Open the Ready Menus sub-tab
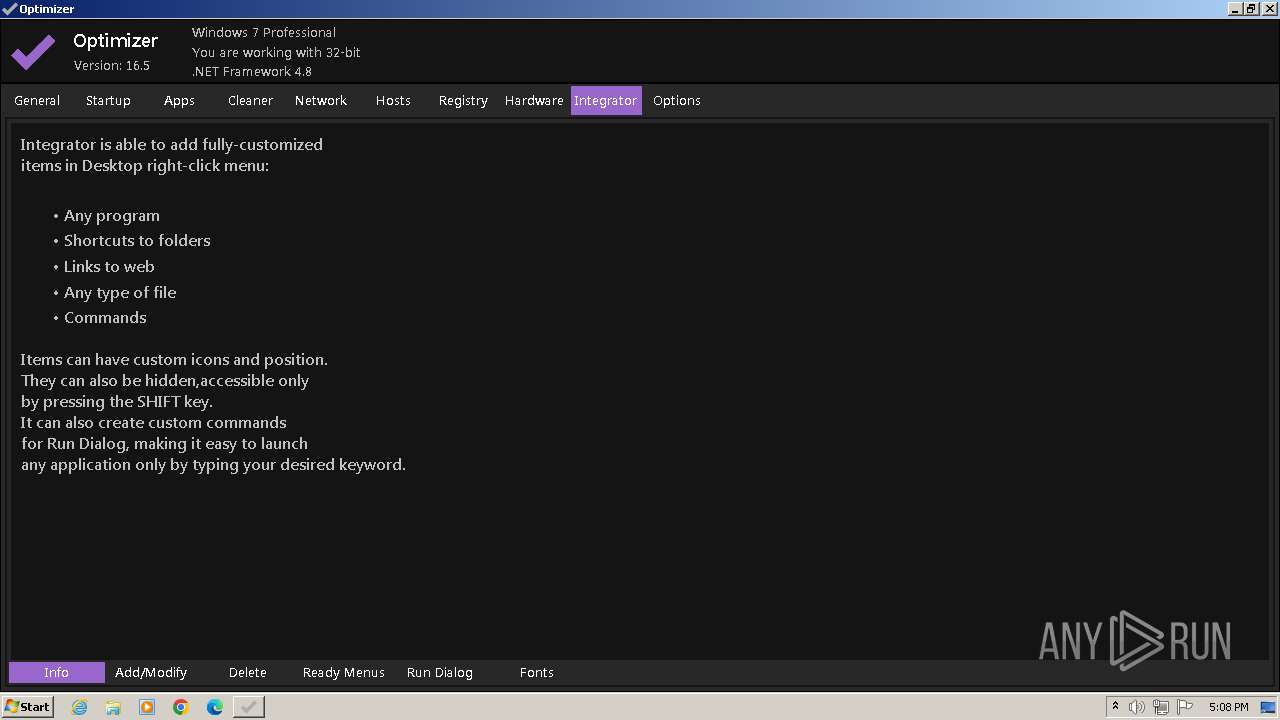1280x720 pixels. [x=344, y=672]
